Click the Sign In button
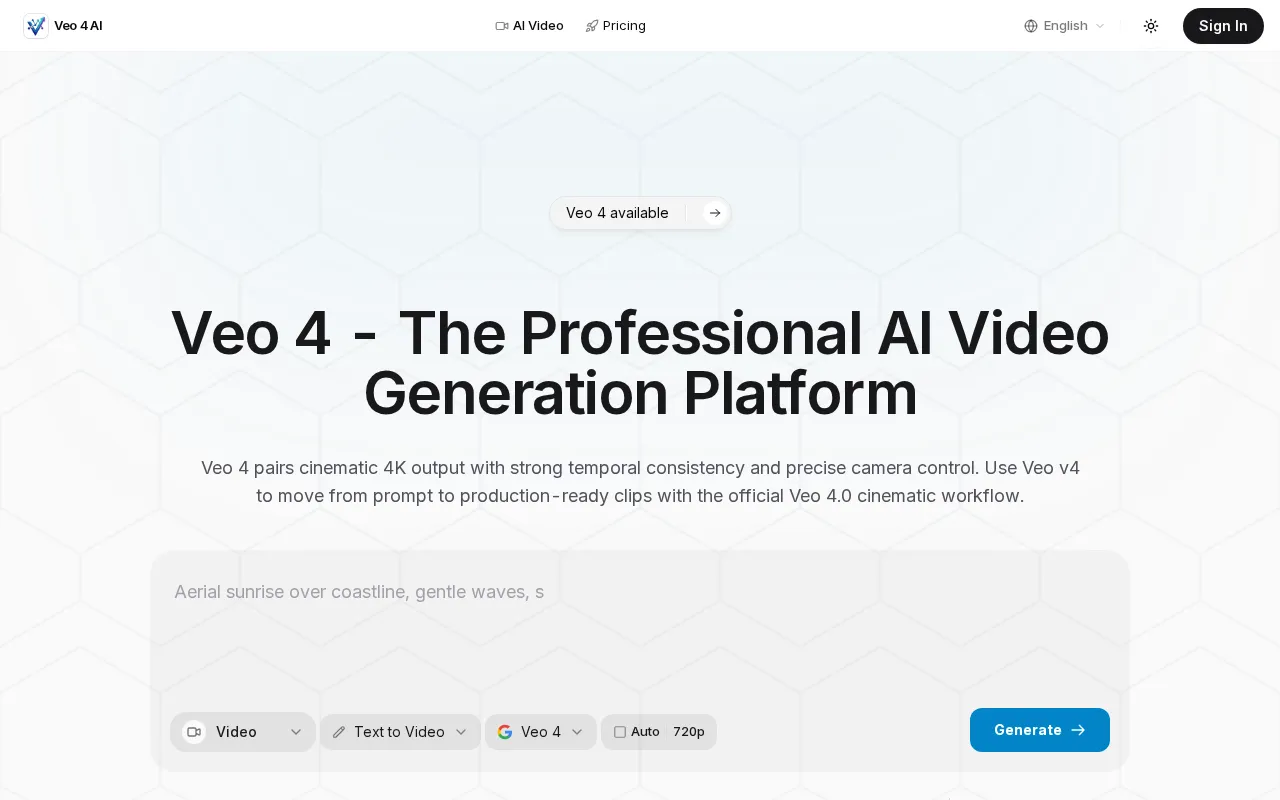Screen dimensions: 1280x800 click(1223, 26)
